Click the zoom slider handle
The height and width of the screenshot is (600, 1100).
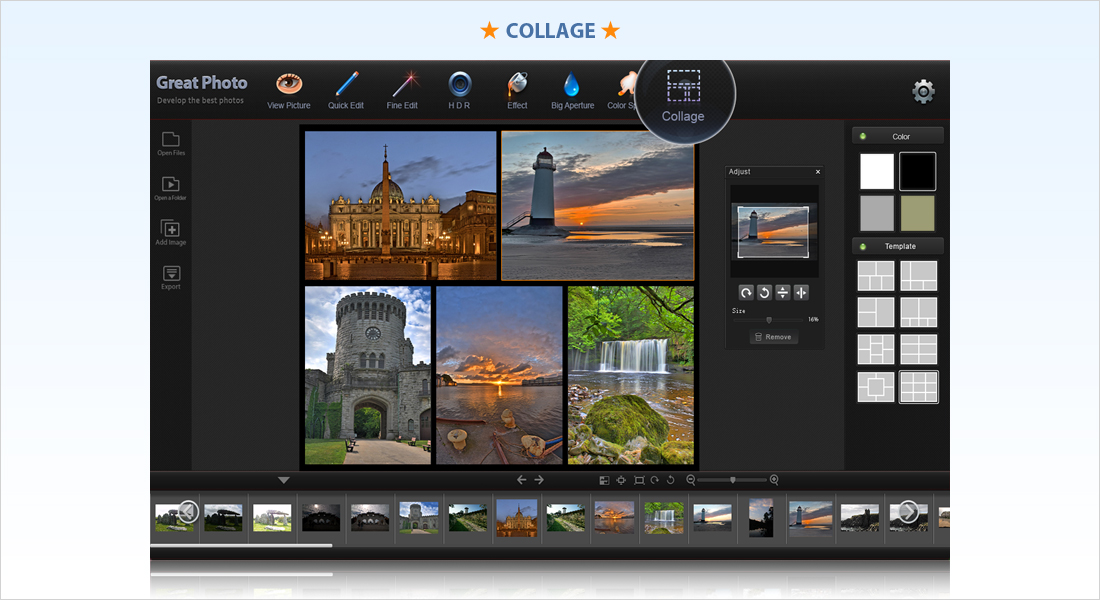tap(733, 481)
